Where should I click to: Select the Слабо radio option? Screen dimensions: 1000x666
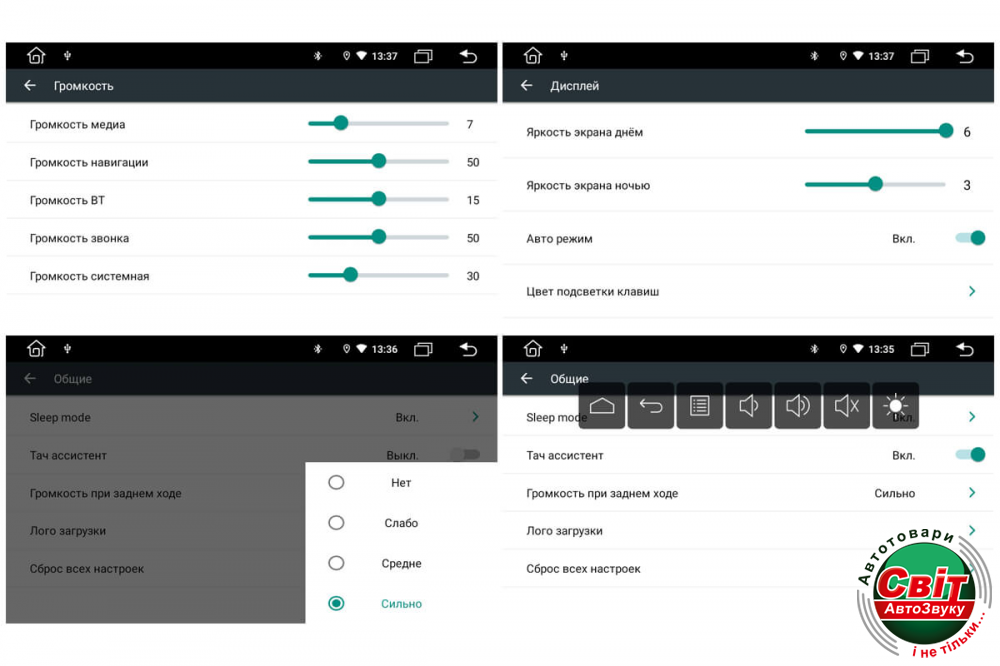pos(336,523)
